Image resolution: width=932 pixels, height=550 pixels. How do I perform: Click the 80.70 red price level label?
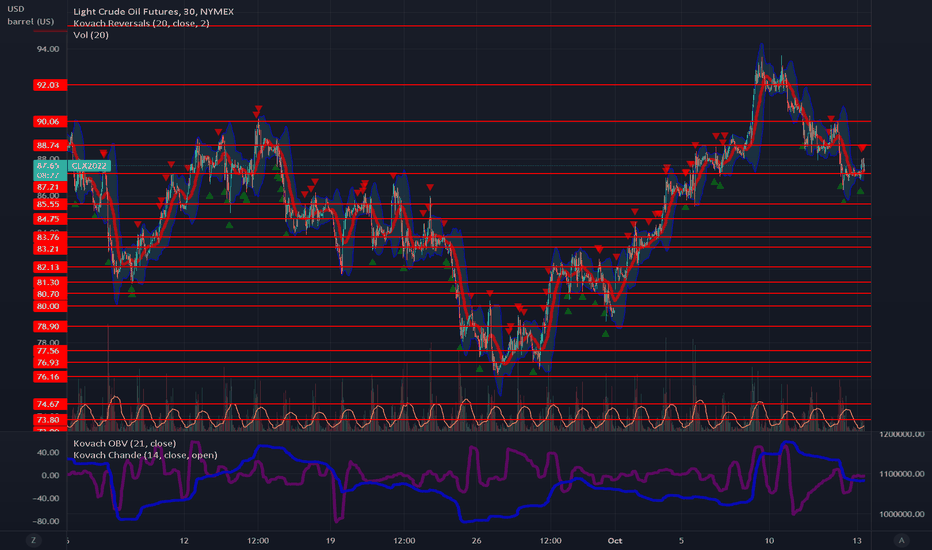(50, 294)
